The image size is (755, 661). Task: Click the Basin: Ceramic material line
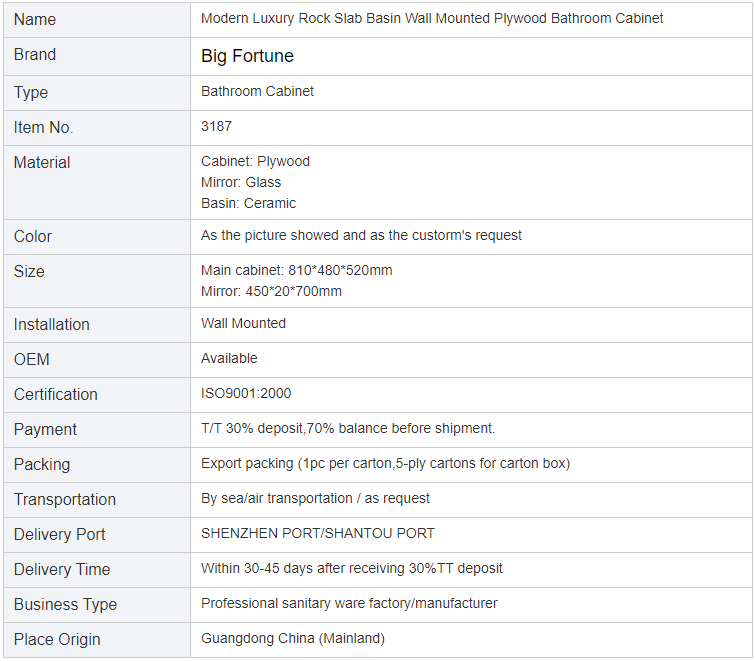248,203
